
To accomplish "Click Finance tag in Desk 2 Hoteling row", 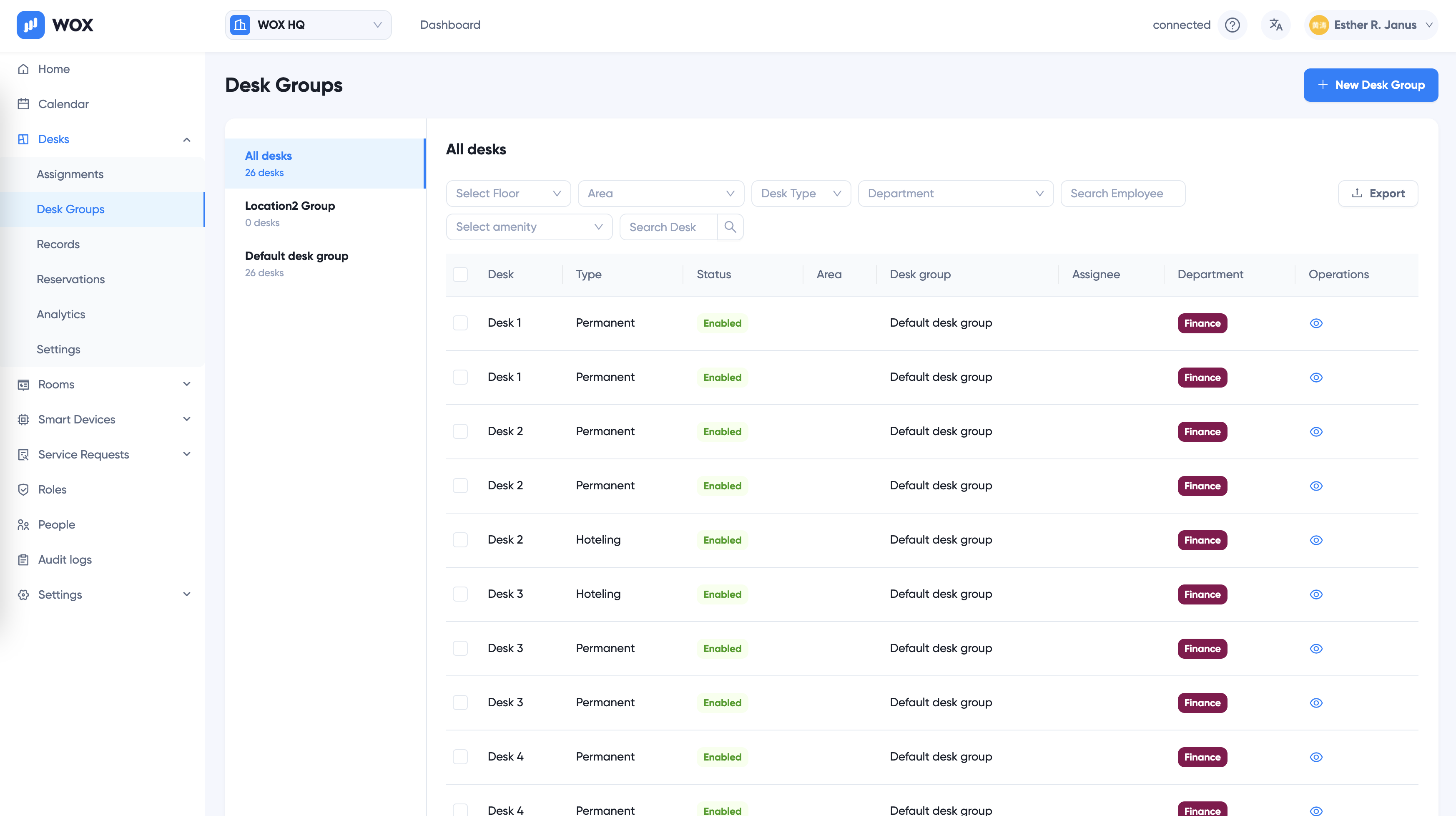I will pos(1202,540).
